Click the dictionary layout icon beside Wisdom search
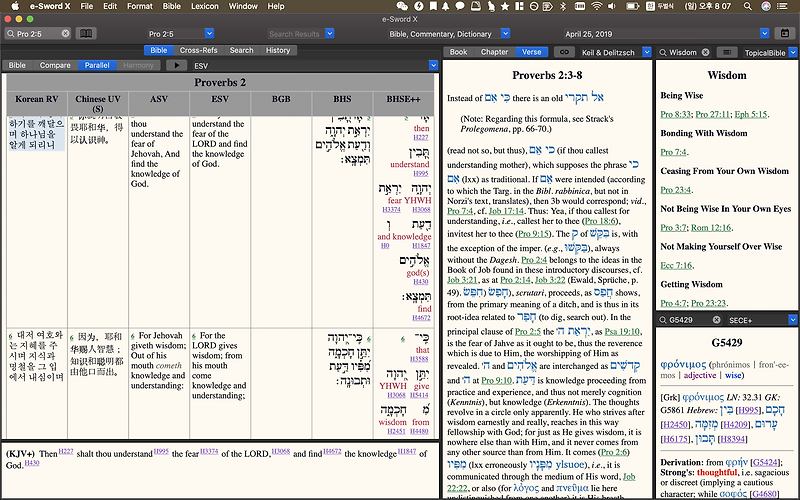 (727, 52)
